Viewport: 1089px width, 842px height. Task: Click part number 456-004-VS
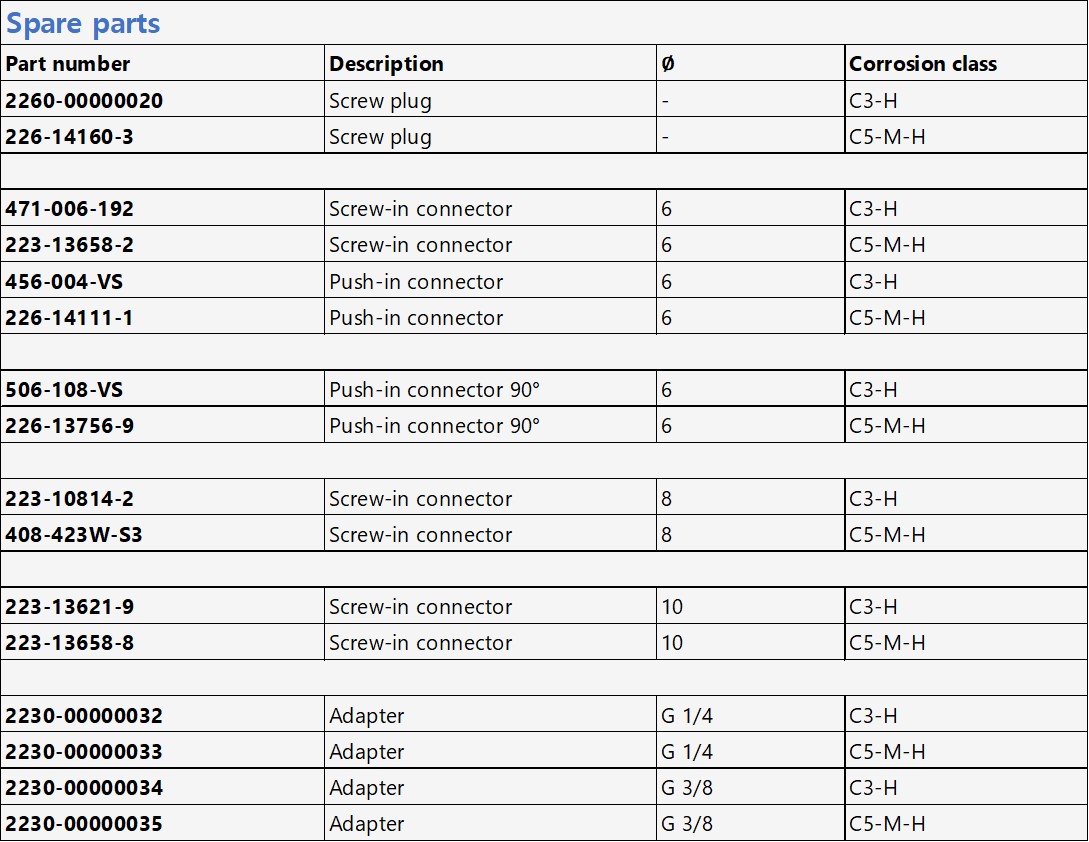64,282
